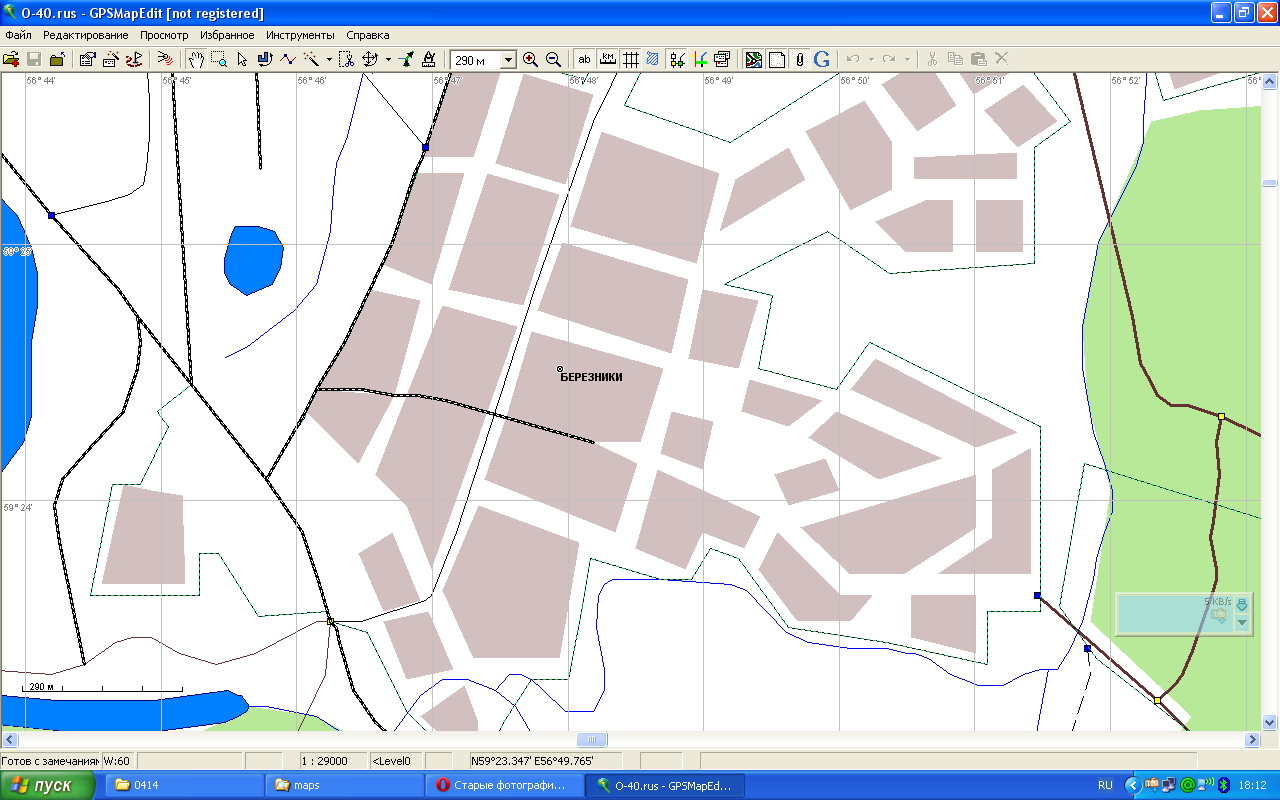Expand the magic wand tool dropdown arrow
Viewport: 1280px width, 800px height.
click(x=329, y=60)
